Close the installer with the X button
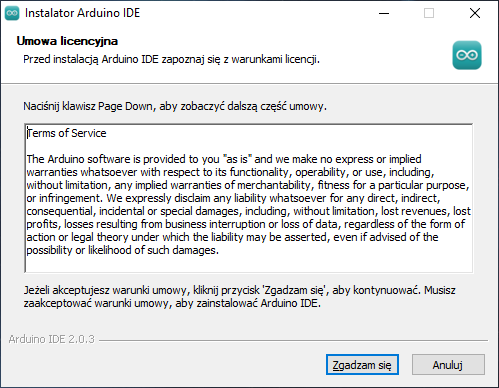This screenshot has width=499, height=388. pos(475,13)
